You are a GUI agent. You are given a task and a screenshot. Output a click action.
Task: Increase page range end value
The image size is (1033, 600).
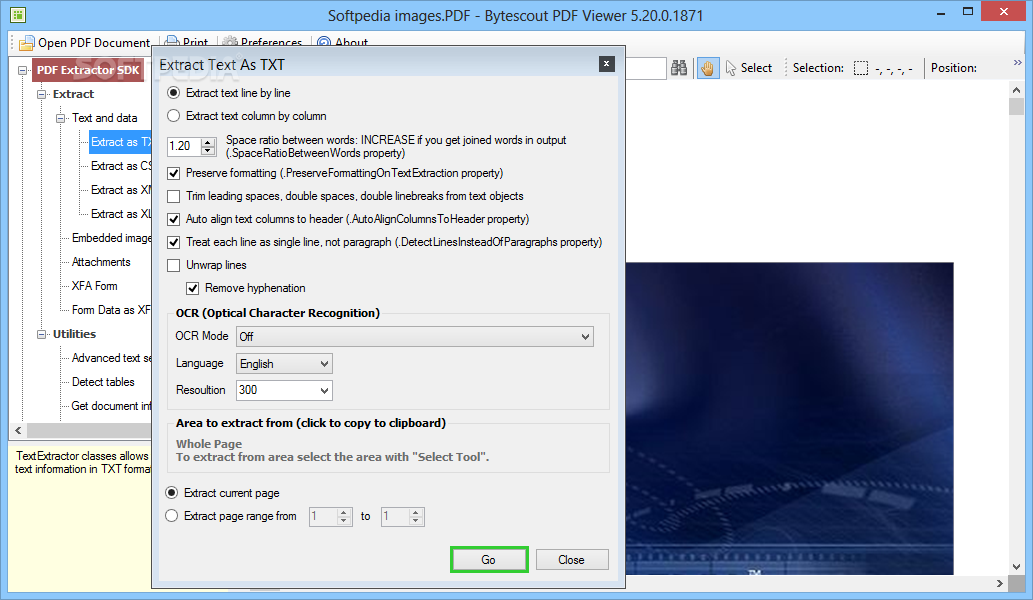point(416,512)
